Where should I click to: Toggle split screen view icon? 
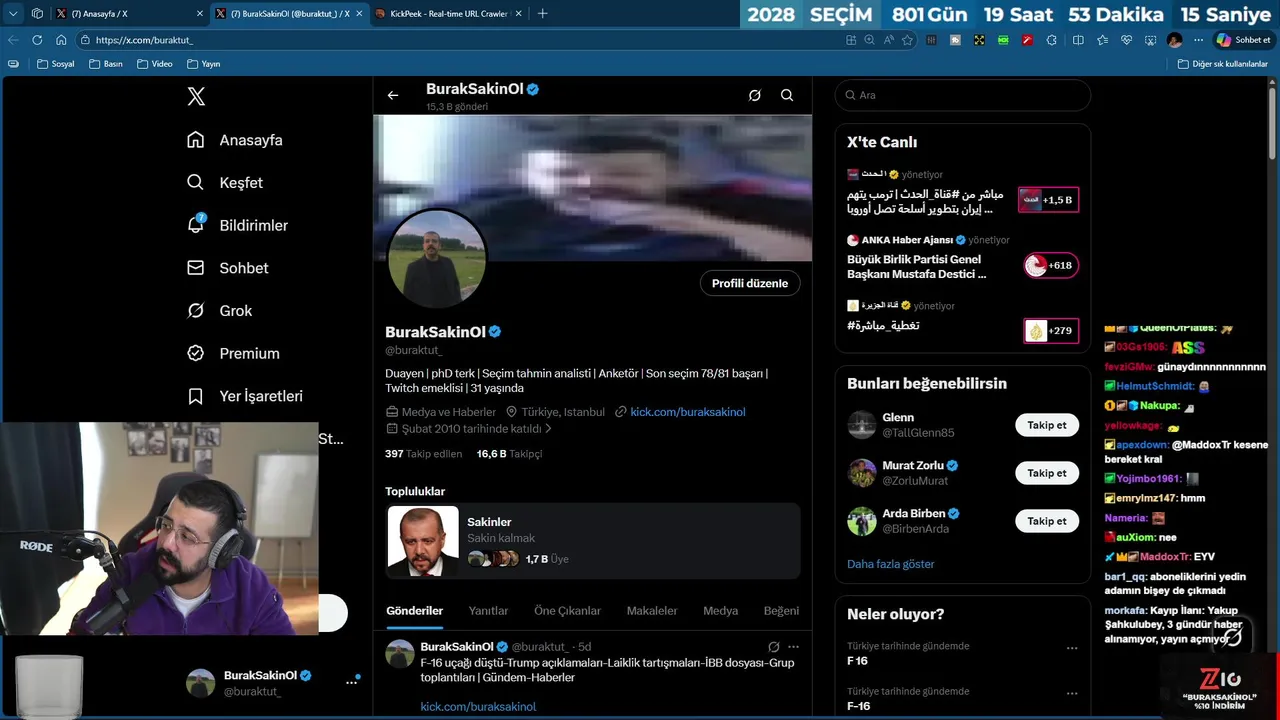[x=1078, y=40]
